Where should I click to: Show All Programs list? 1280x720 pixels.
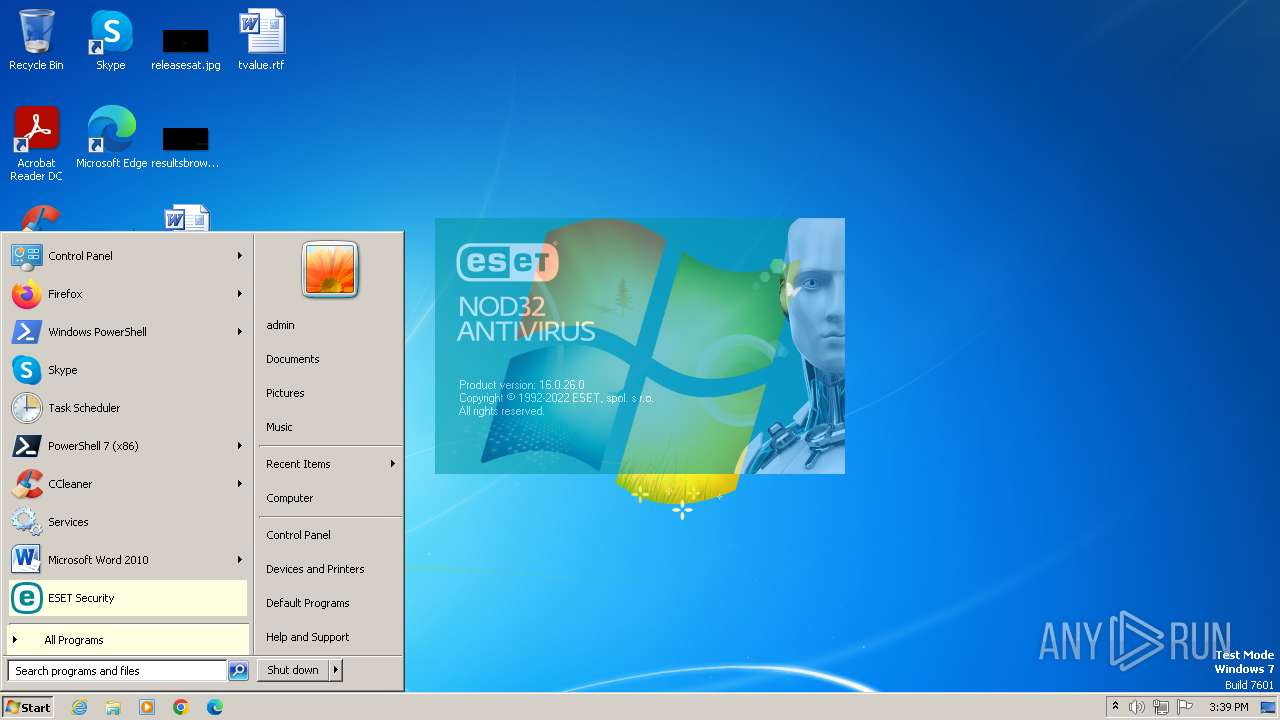[127, 640]
